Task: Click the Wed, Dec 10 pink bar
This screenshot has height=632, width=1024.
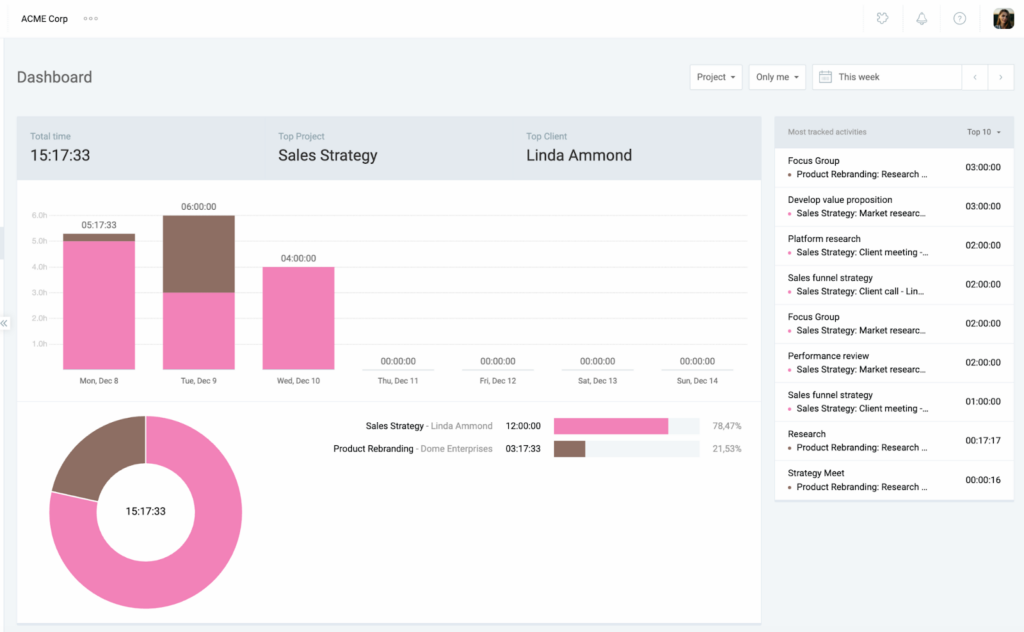Action: [x=298, y=318]
